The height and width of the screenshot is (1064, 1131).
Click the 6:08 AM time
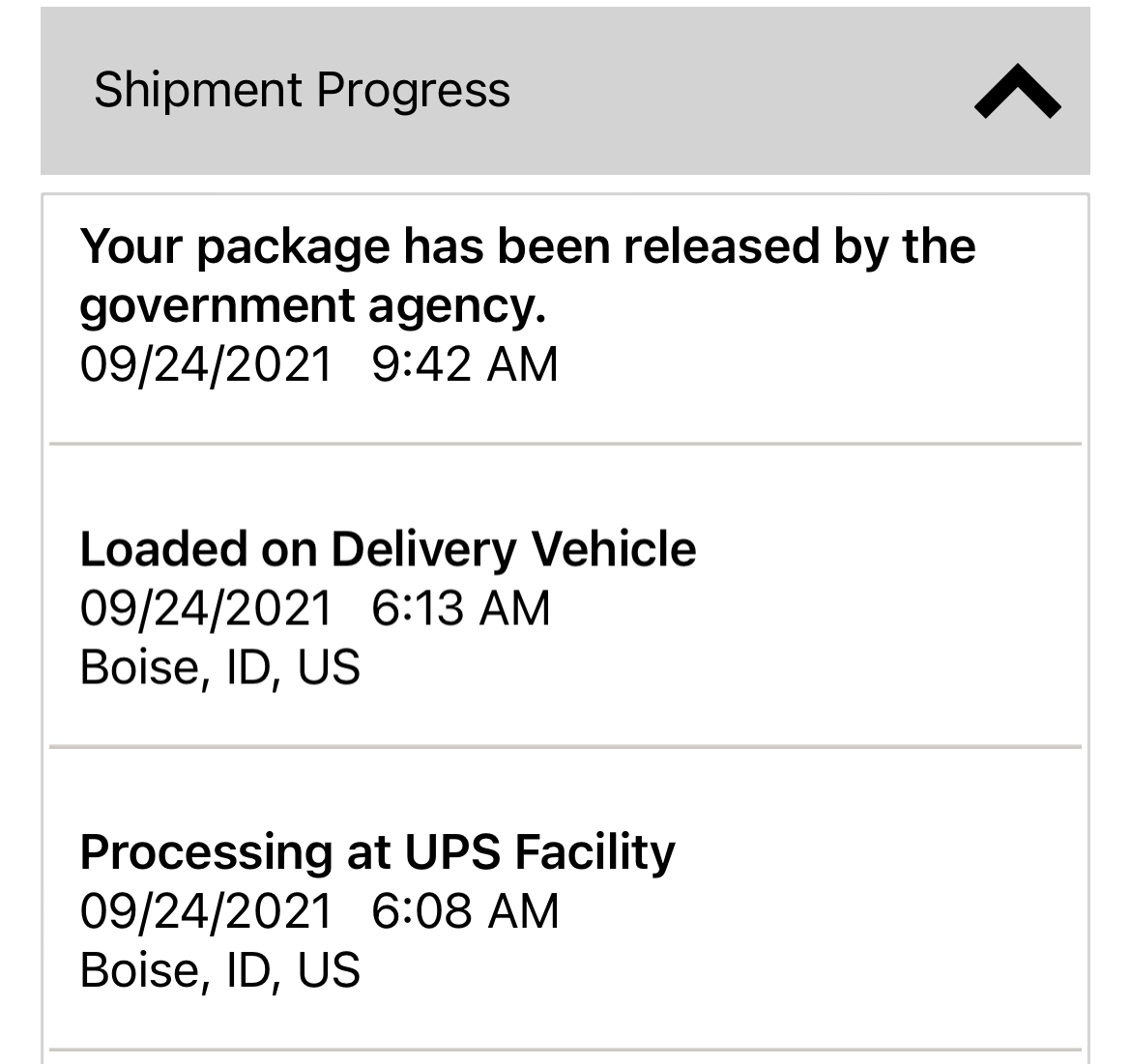(465, 911)
